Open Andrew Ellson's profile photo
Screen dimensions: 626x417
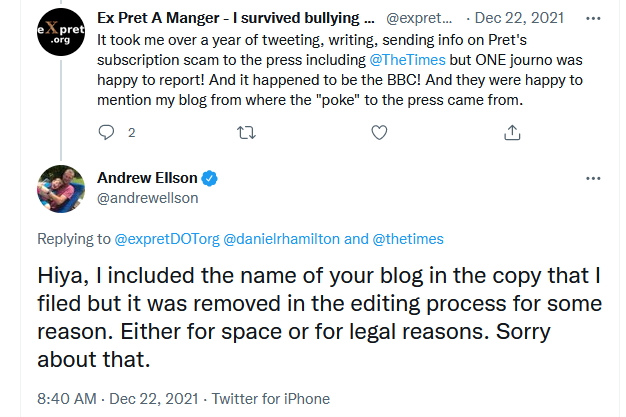tap(60, 189)
